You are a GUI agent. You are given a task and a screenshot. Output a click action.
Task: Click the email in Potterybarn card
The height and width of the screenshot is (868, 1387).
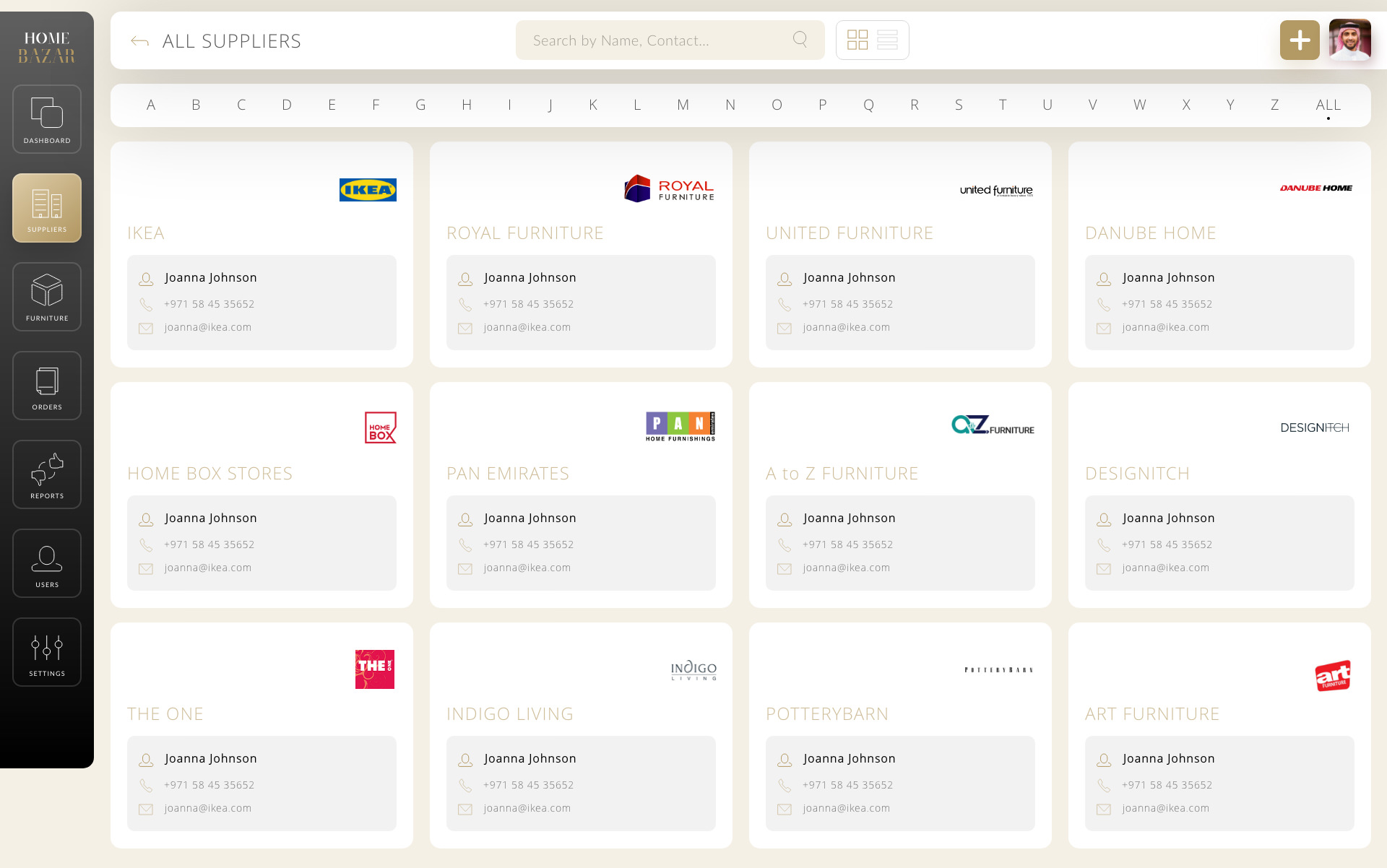[x=847, y=808]
